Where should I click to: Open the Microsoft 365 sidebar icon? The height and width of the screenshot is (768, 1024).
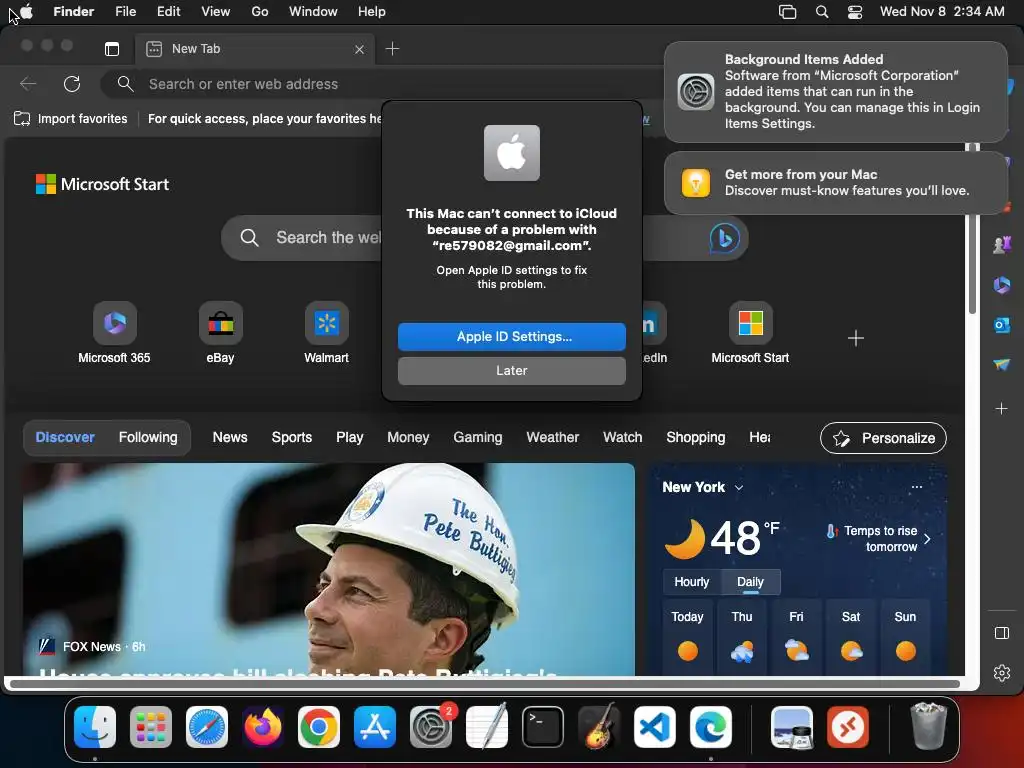pyautogui.click(x=1002, y=285)
